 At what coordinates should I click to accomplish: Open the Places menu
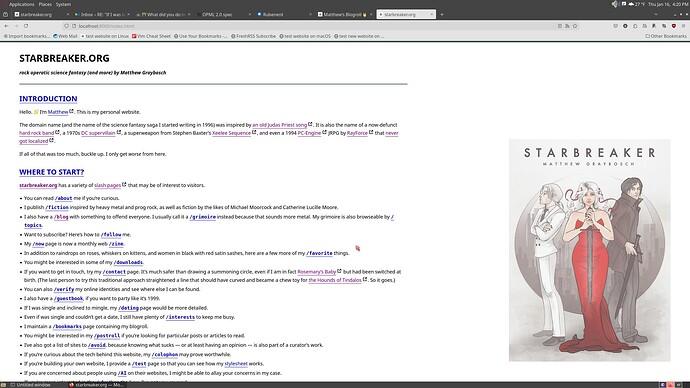pos(45,4)
